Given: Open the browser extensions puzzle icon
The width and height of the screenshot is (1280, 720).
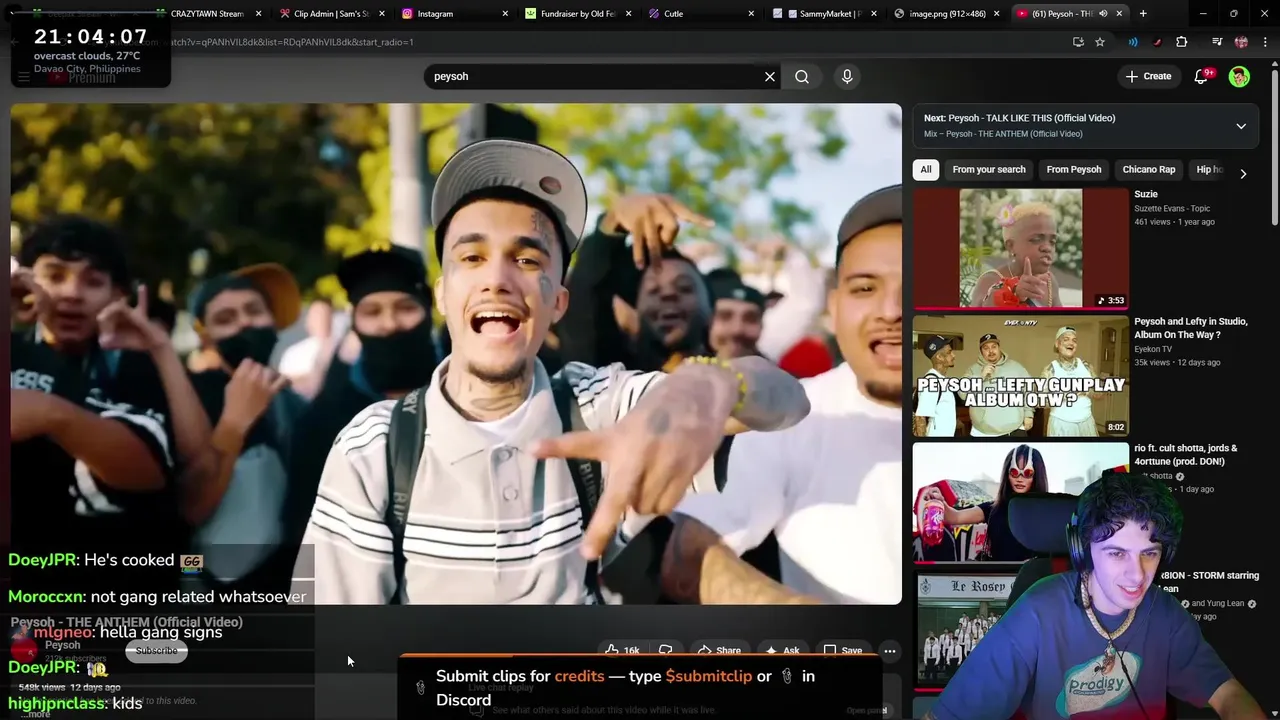Looking at the screenshot, I should click(1181, 42).
